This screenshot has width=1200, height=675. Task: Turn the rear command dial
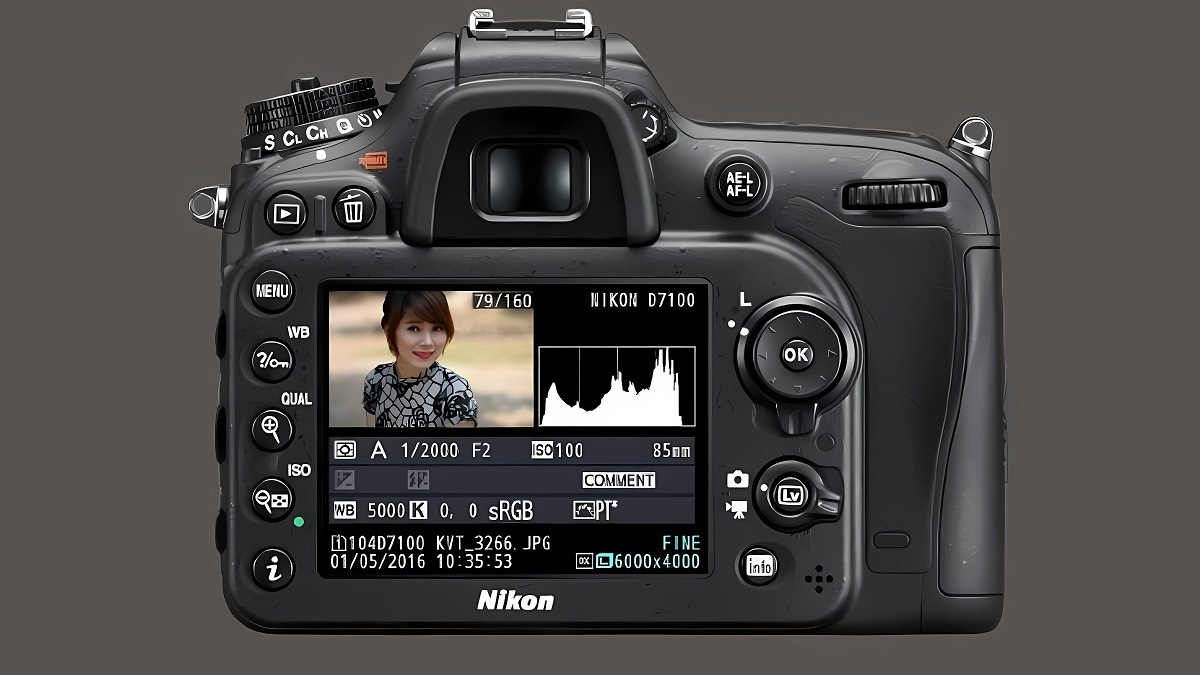[895, 195]
